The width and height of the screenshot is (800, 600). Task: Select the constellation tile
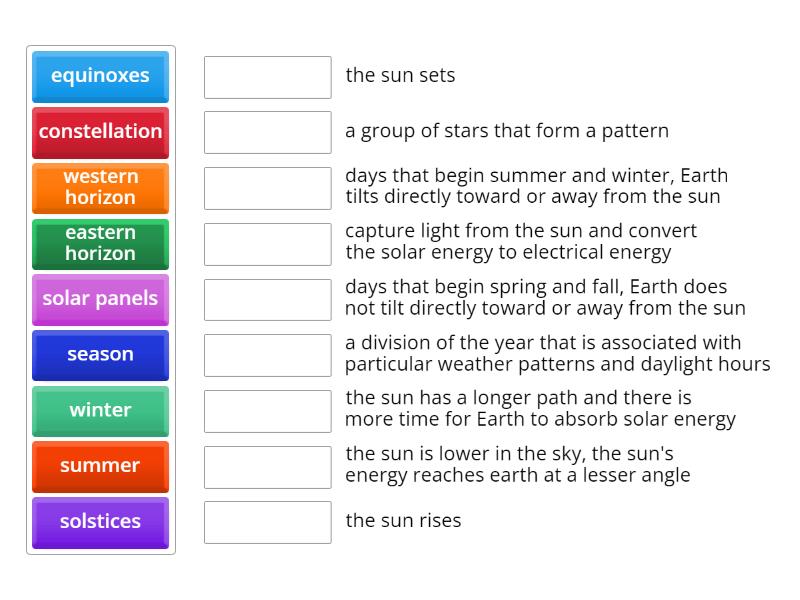[x=100, y=132]
